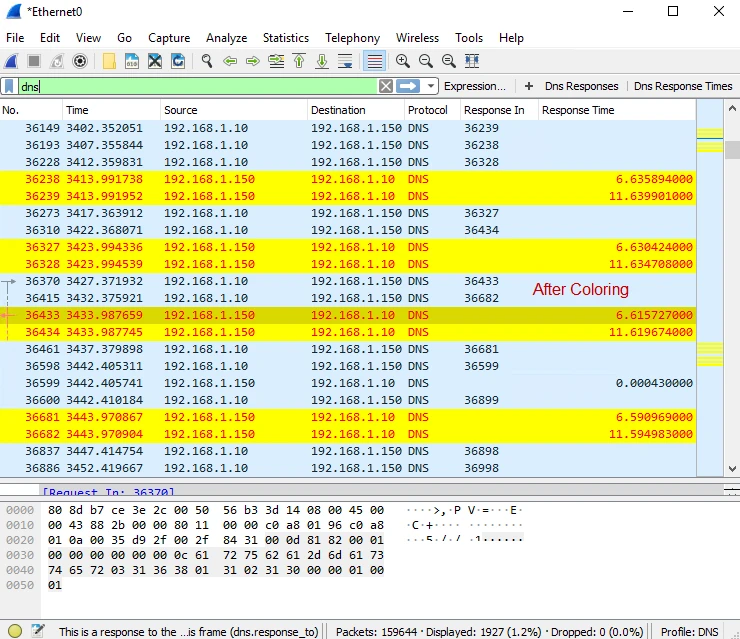Open the Analyze menu
The height and width of the screenshot is (639, 740).
pos(226,38)
